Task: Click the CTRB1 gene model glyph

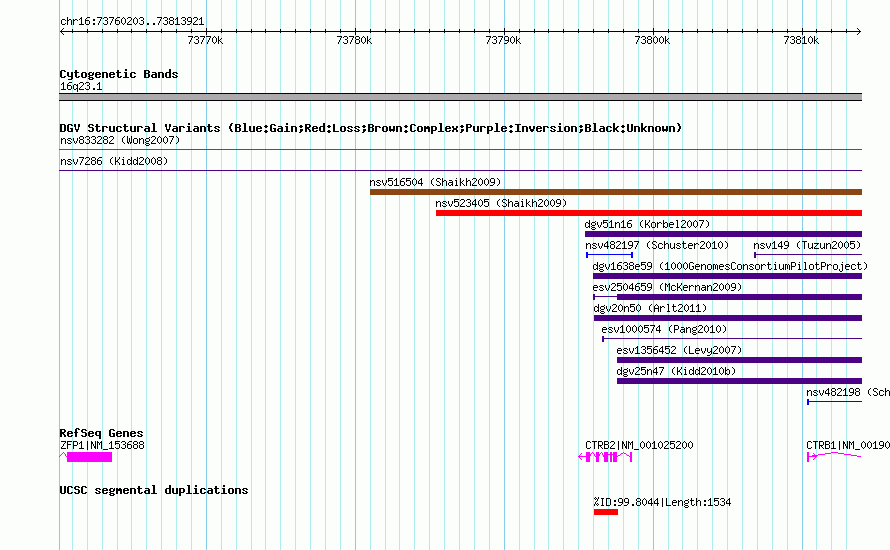Action: pos(834,456)
